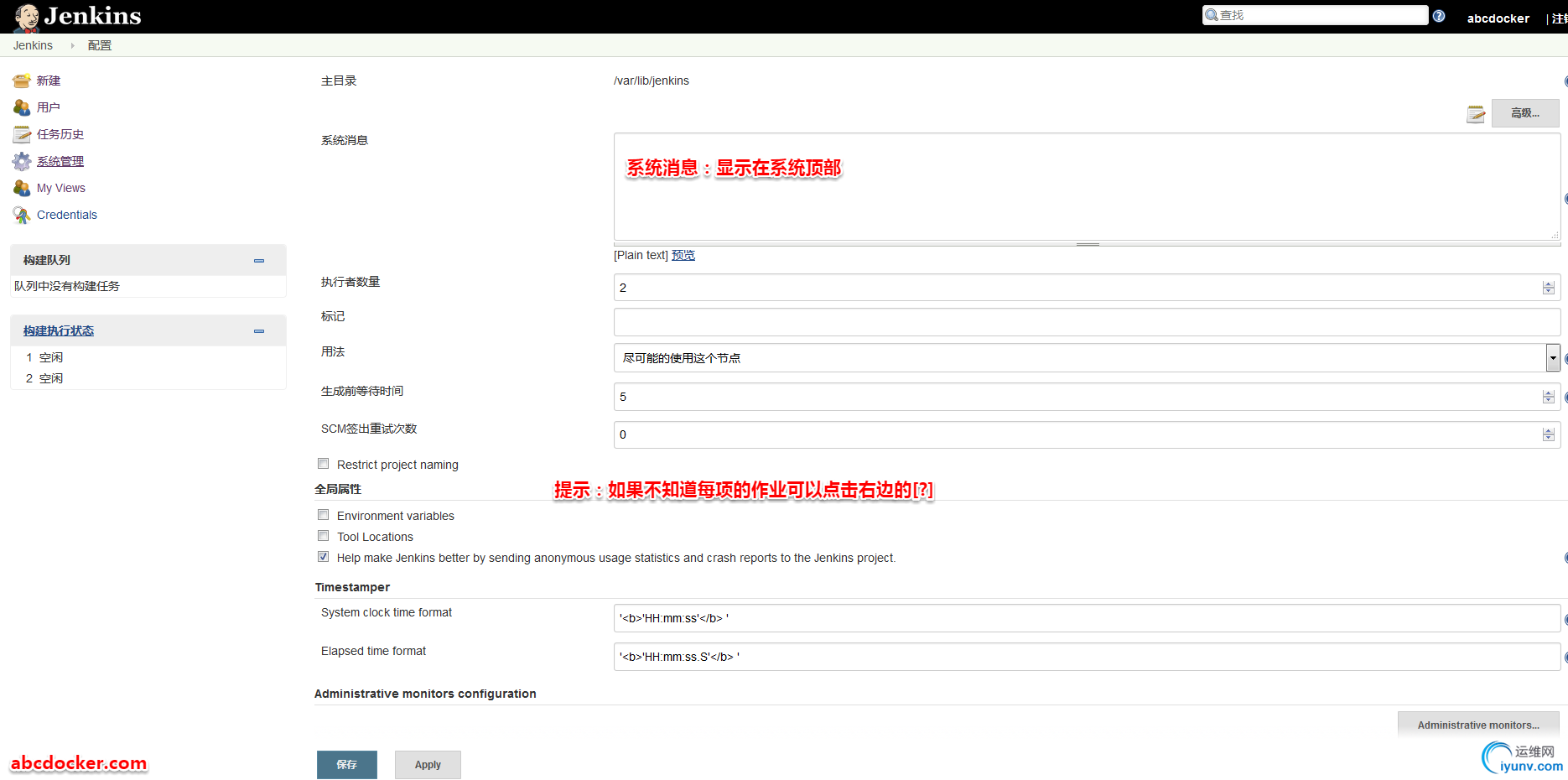The height and width of the screenshot is (780, 1568).
Task: Enable Tool Locations checkbox
Action: (324, 536)
